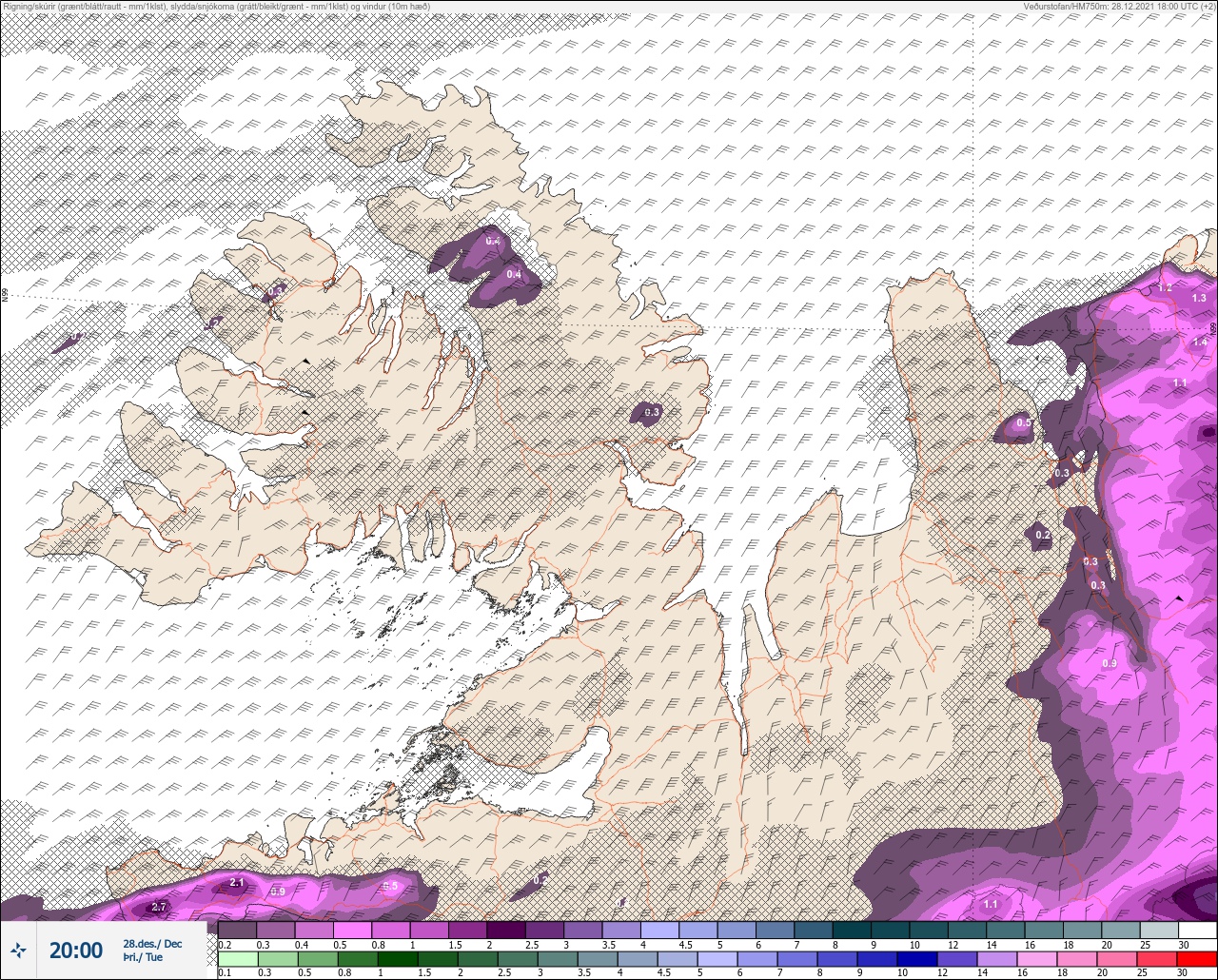Click the 2.1 precipitation value on the map
The height and width of the screenshot is (980, 1218).
pyautogui.click(x=237, y=884)
